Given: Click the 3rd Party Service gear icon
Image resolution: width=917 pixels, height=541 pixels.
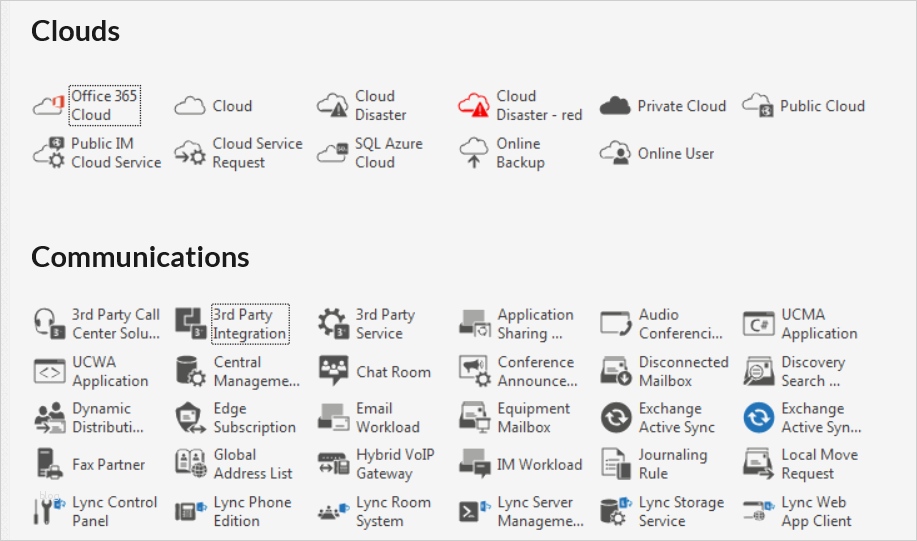Looking at the screenshot, I should 332,324.
